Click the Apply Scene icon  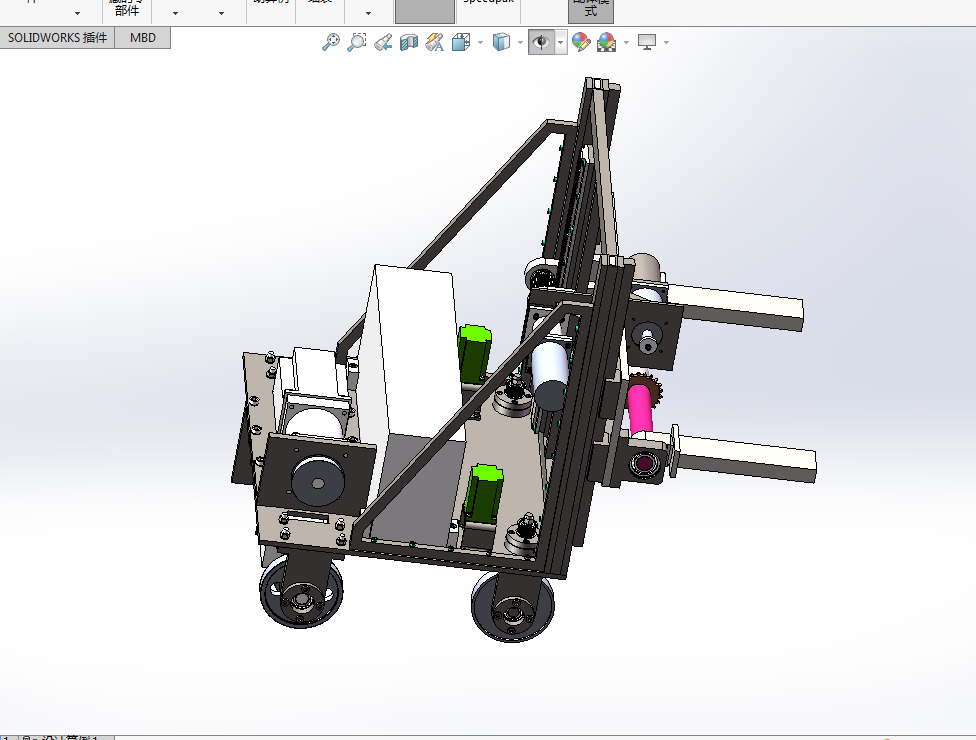click(606, 42)
